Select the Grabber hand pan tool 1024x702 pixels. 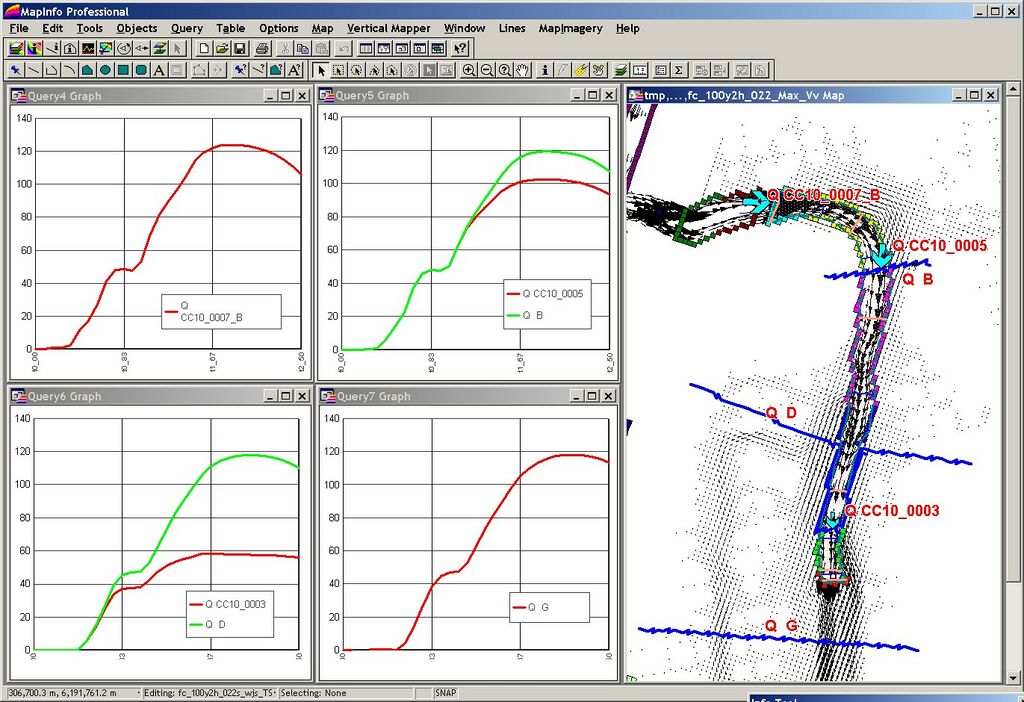[x=523, y=70]
